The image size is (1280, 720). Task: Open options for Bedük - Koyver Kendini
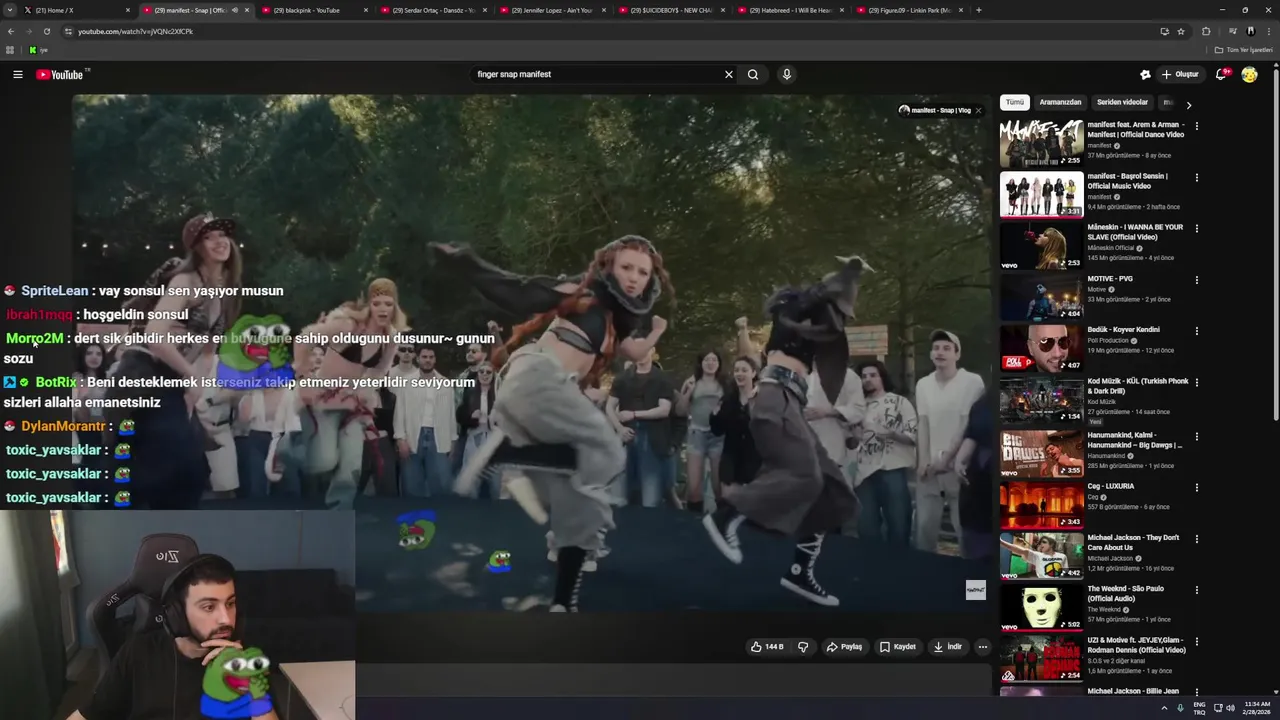[1196, 331]
